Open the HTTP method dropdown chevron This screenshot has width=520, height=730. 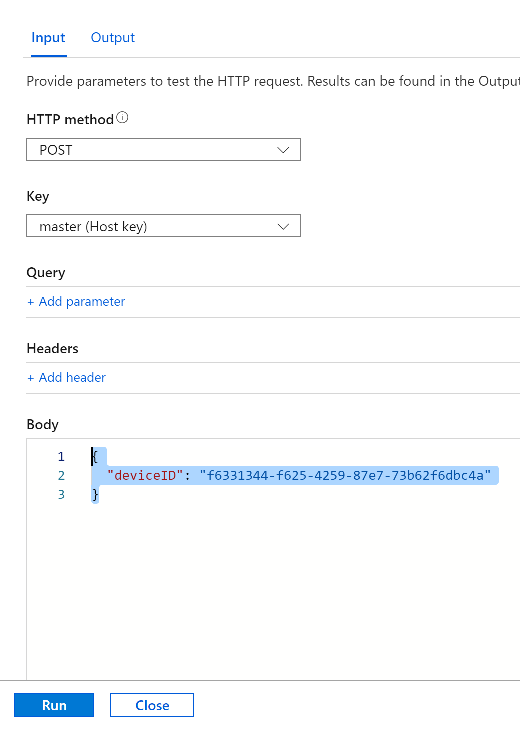(283, 150)
